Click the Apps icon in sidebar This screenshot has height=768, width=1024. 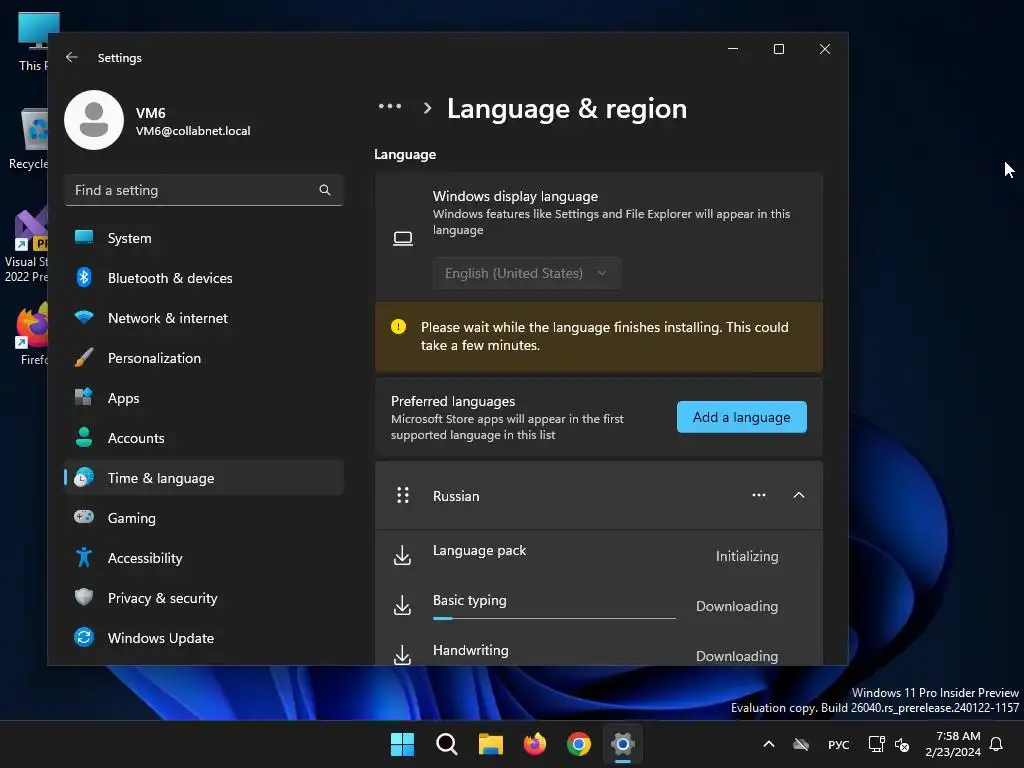click(x=84, y=398)
